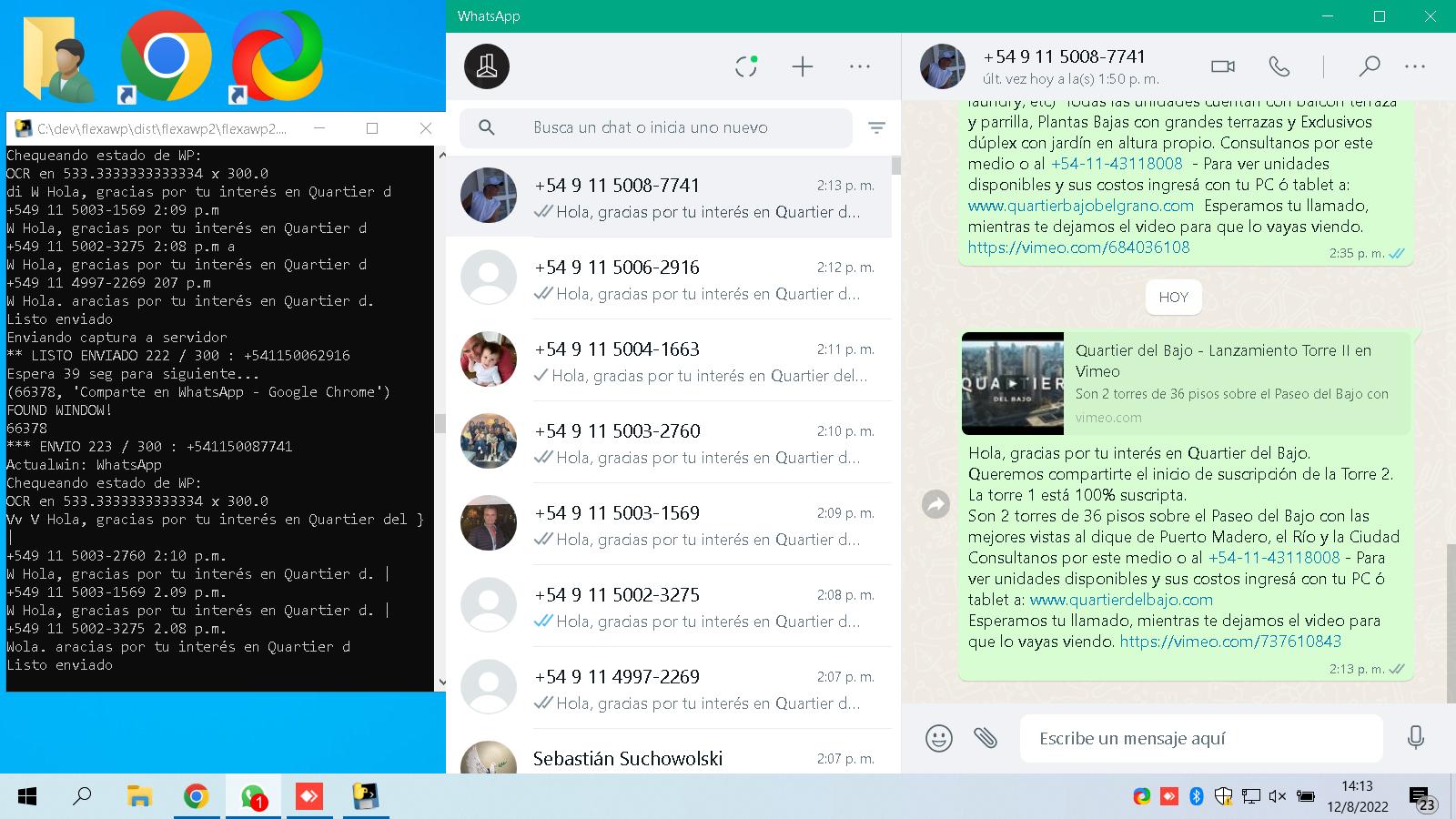This screenshot has width=1456, height=819.
Task: Open the vimeo.com/737610843 link
Action: coord(1230,642)
